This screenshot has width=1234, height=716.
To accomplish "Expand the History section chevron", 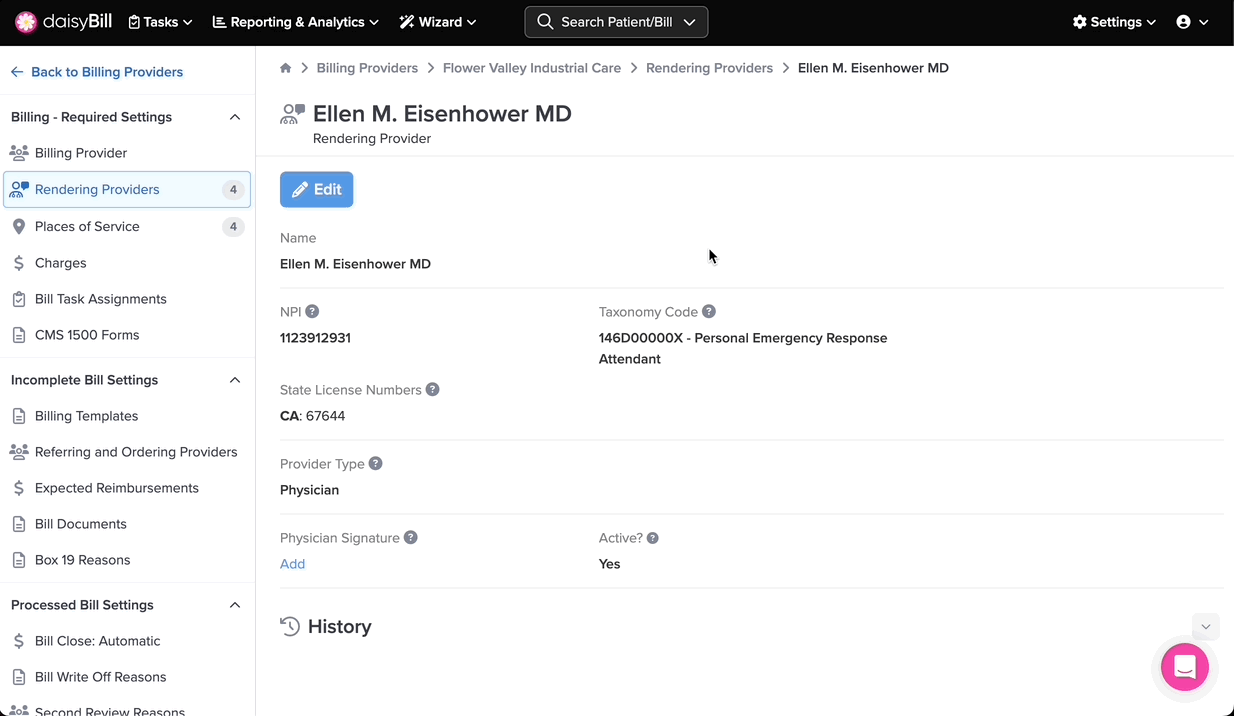I will pos(1205,627).
